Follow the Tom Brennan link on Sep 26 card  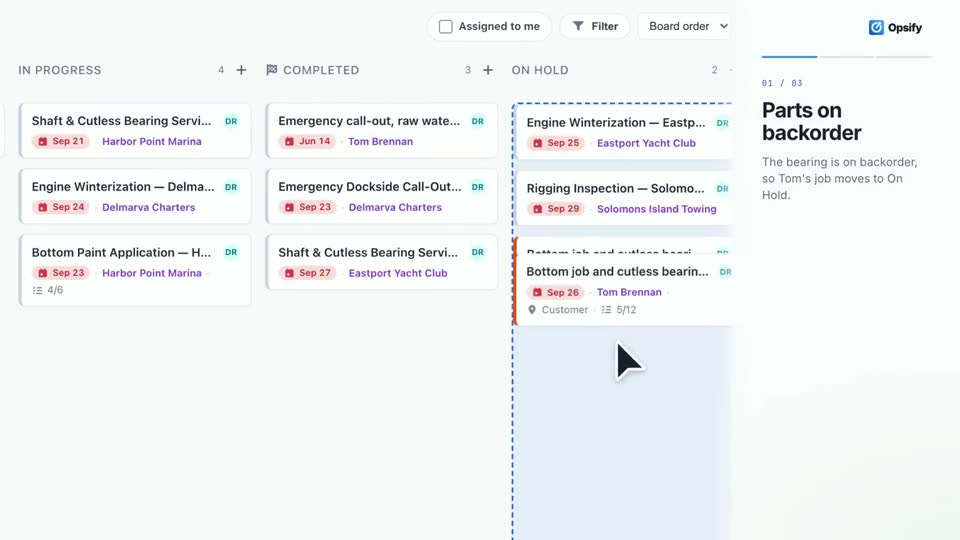click(629, 293)
